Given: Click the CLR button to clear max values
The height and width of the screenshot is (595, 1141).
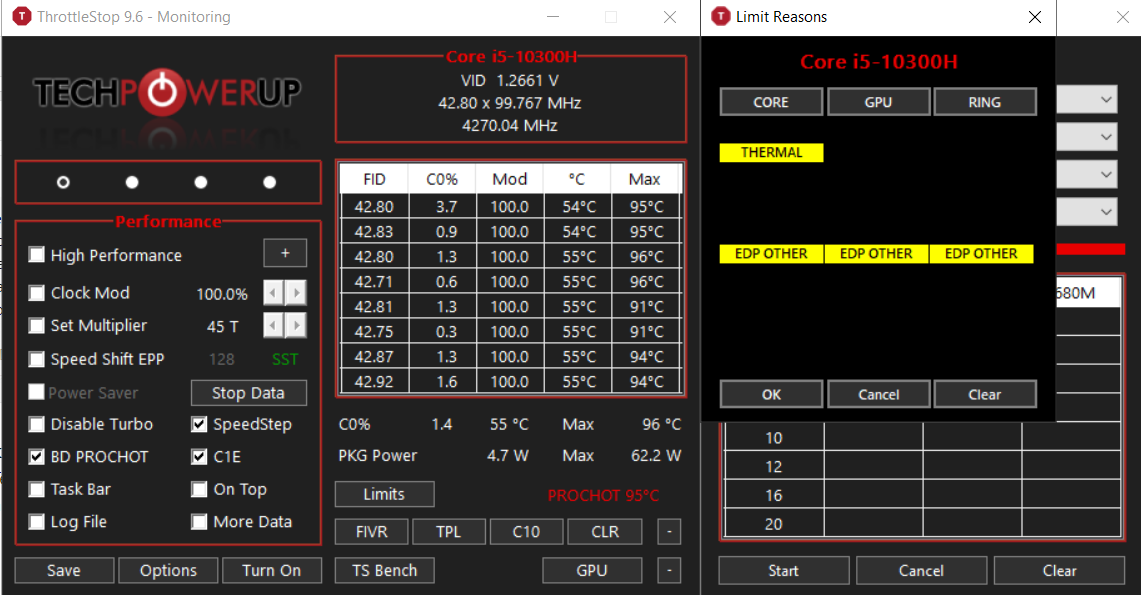Looking at the screenshot, I should point(605,532).
